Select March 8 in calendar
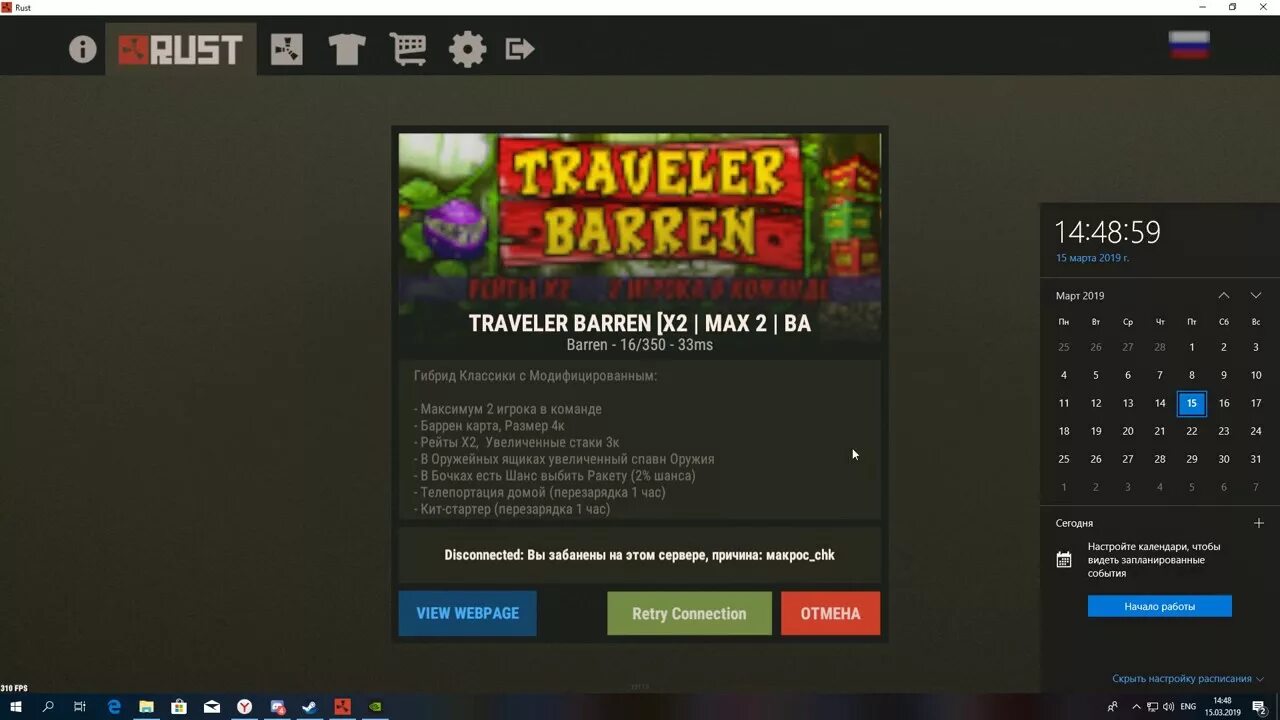The width and height of the screenshot is (1280, 720). click(1192, 375)
